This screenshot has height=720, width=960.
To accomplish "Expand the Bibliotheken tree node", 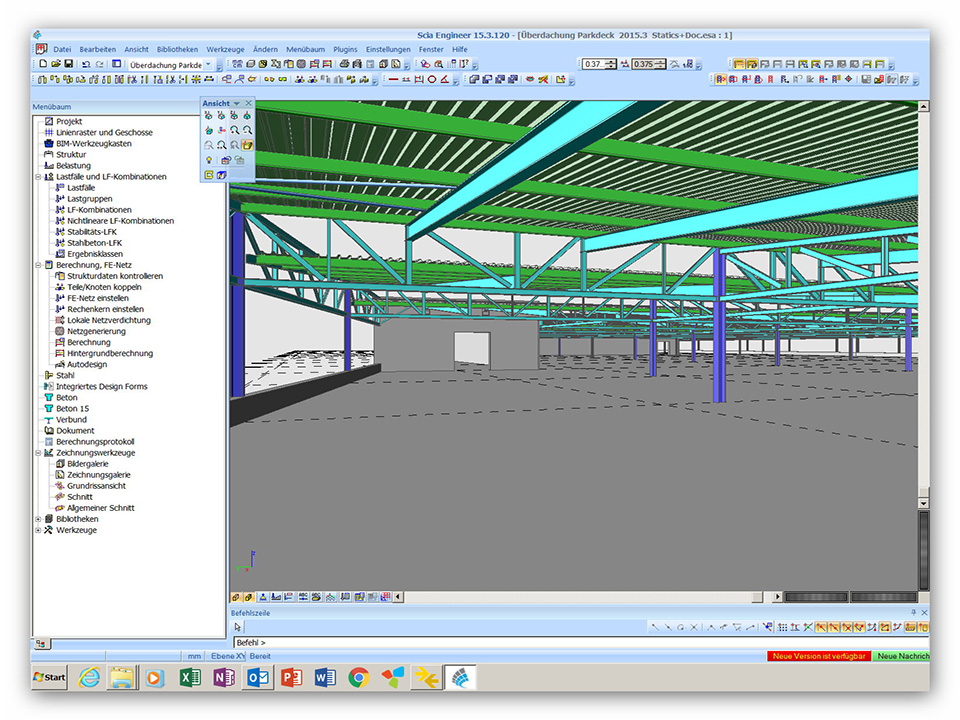I will (x=38, y=519).
